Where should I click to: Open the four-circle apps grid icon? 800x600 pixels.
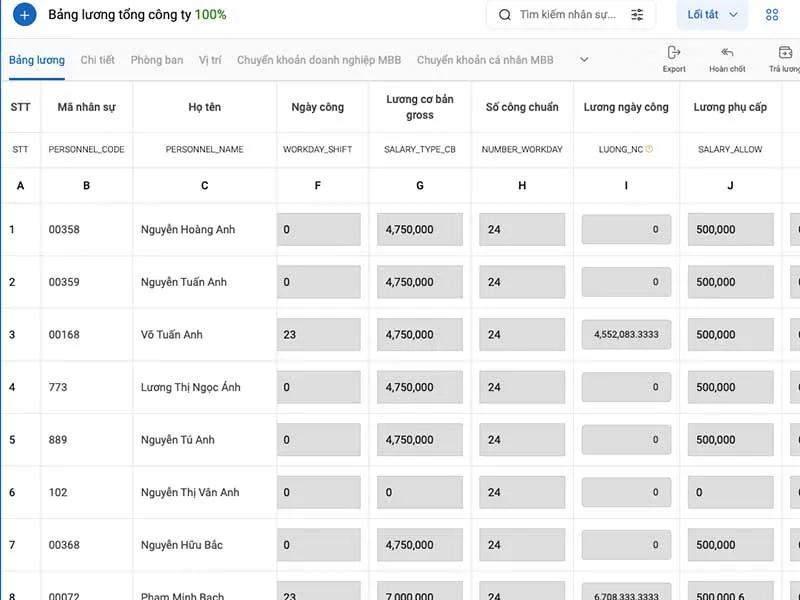[772, 15]
